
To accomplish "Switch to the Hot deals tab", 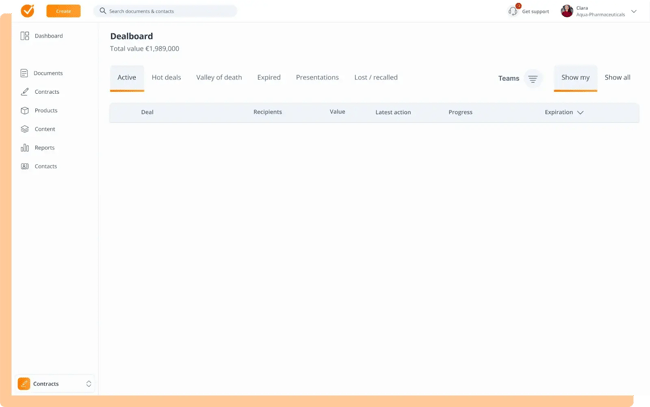I will click(x=166, y=78).
